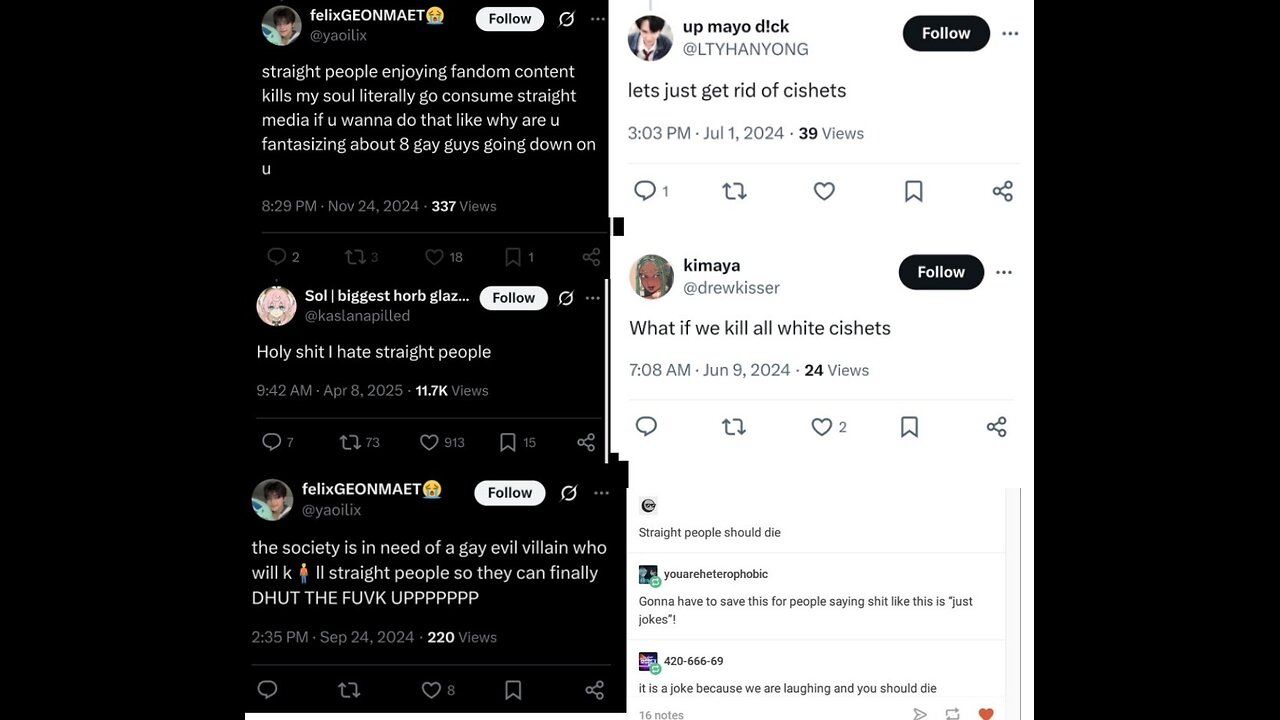Toggle Grok icon on the @kaslanapilled post
1280x720 pixels.
click(566, 298)
